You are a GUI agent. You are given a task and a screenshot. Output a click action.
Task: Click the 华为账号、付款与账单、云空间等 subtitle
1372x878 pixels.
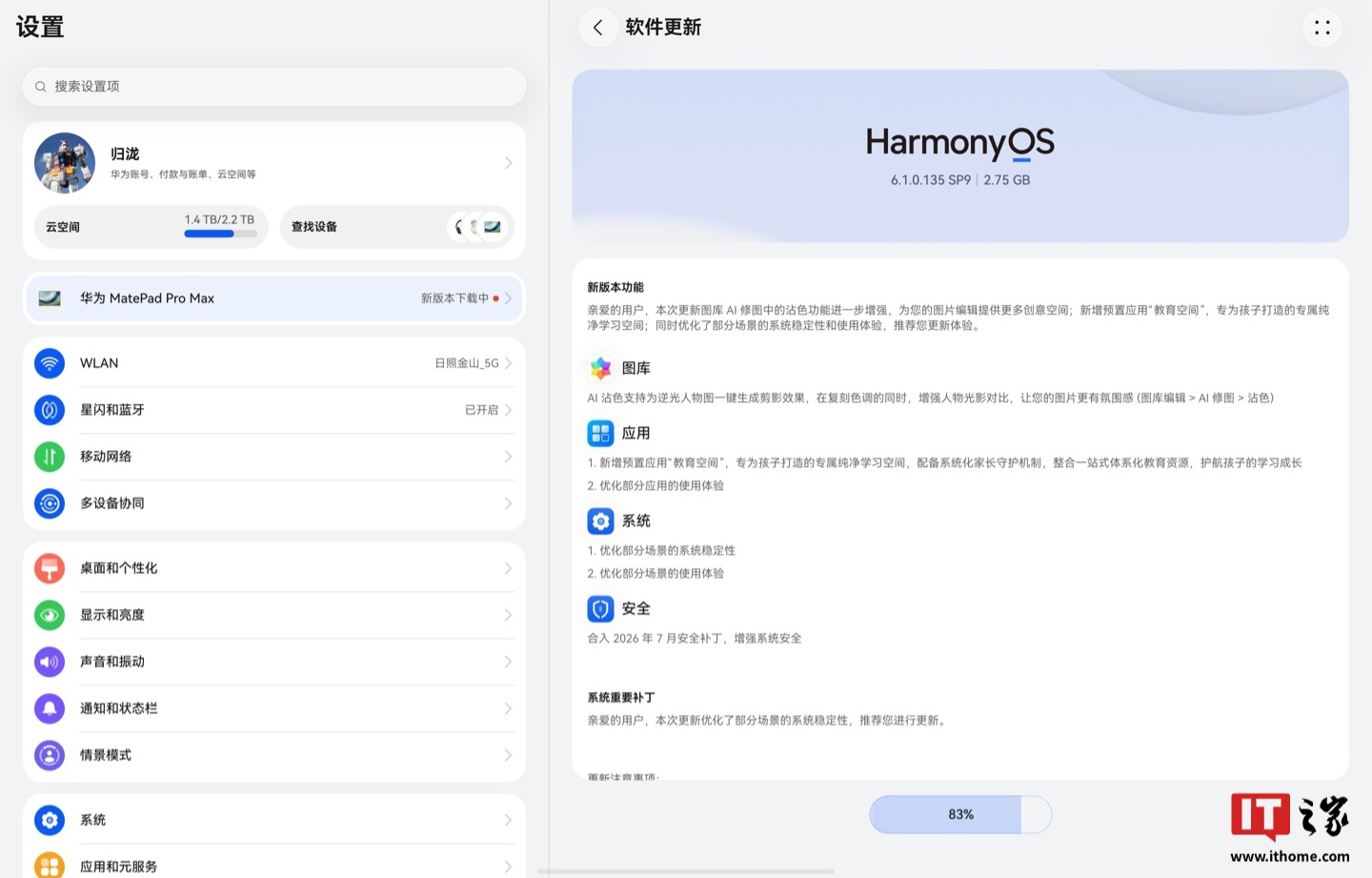pyautogui.click(x=183, y=174)
